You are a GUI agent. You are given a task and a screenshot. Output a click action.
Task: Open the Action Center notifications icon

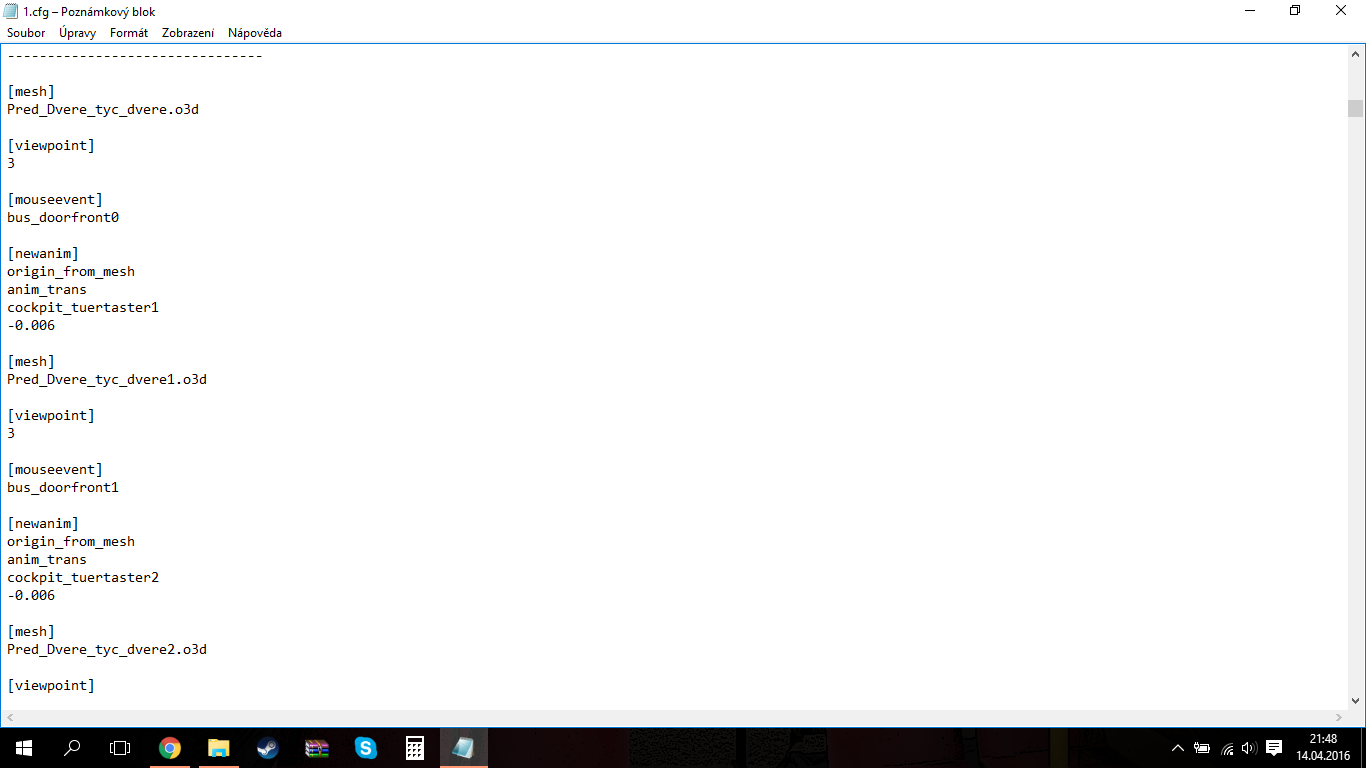click(1274, 748)
